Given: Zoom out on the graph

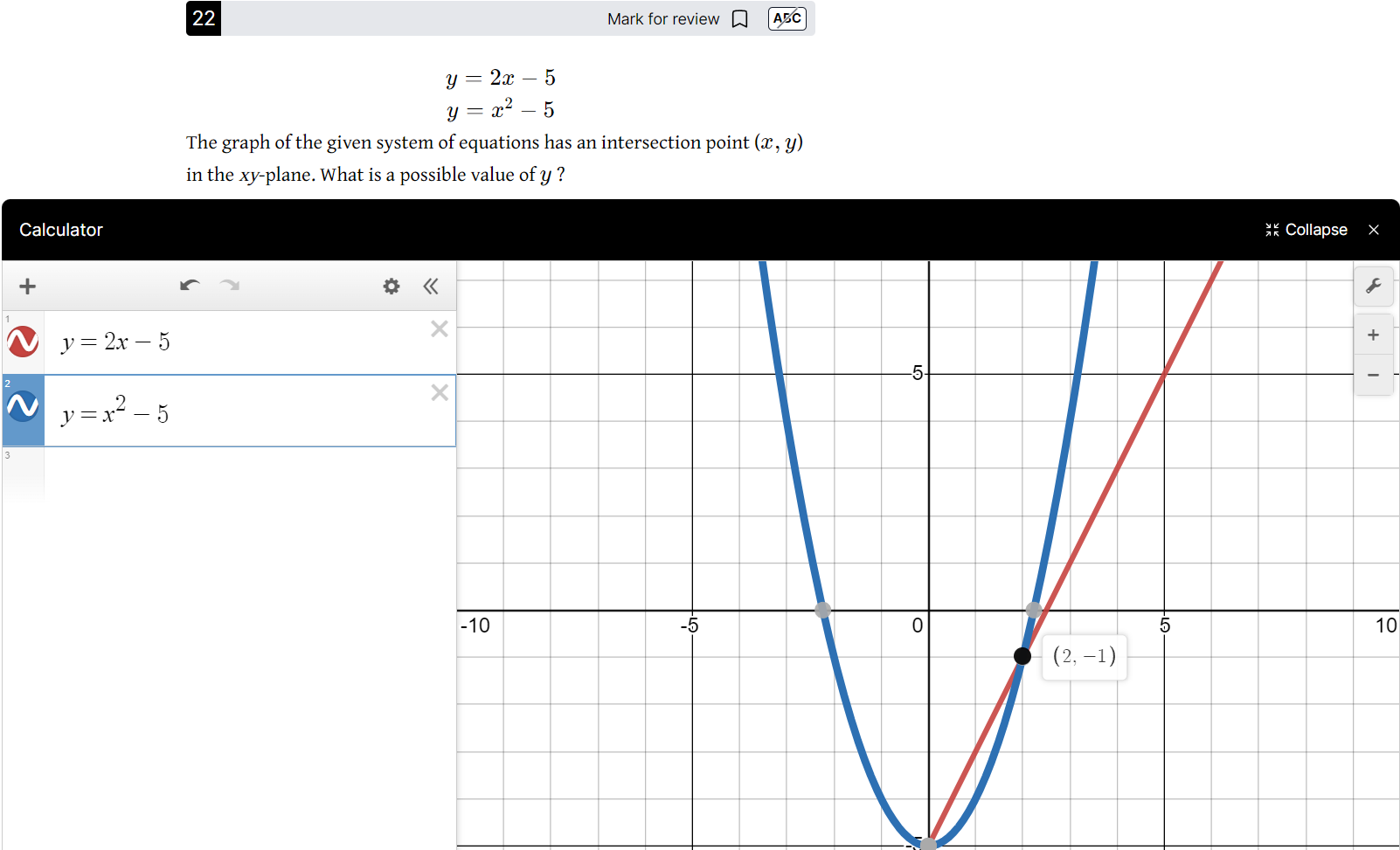Looking at the screenshot, I should 1373,375.
